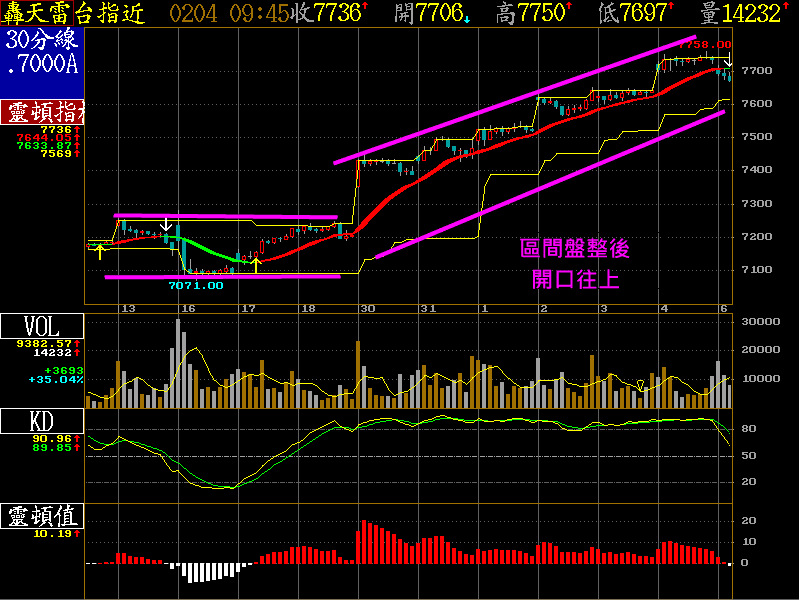Open the 靈頓指標 indicator panel label

point(42,111)
